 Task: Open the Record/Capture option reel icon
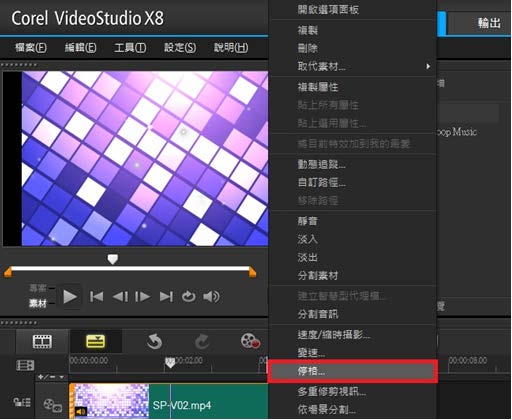(x=250, y=341)
